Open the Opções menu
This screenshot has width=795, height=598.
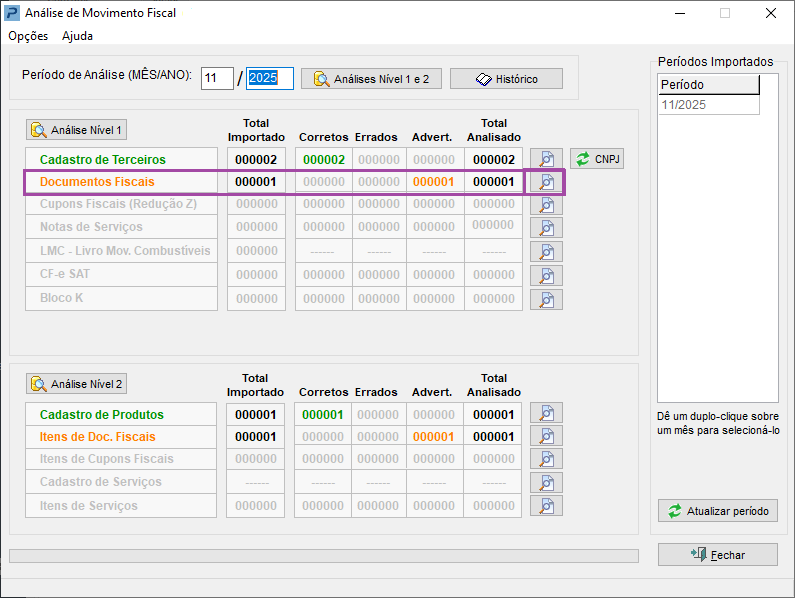[28, 36]
